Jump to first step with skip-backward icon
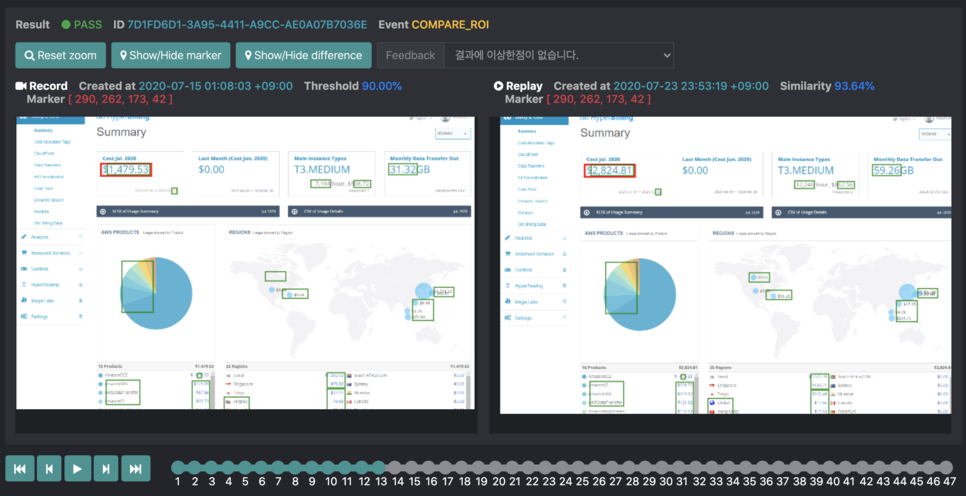966x496 pixels. (20, 469)
